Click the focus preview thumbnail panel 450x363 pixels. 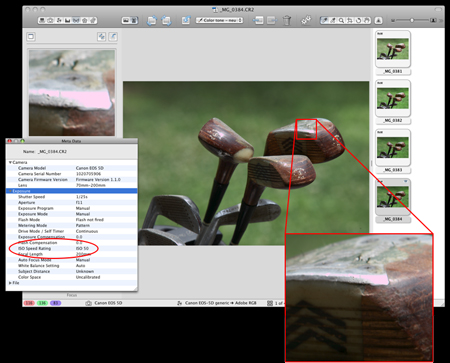coord(72,93)
